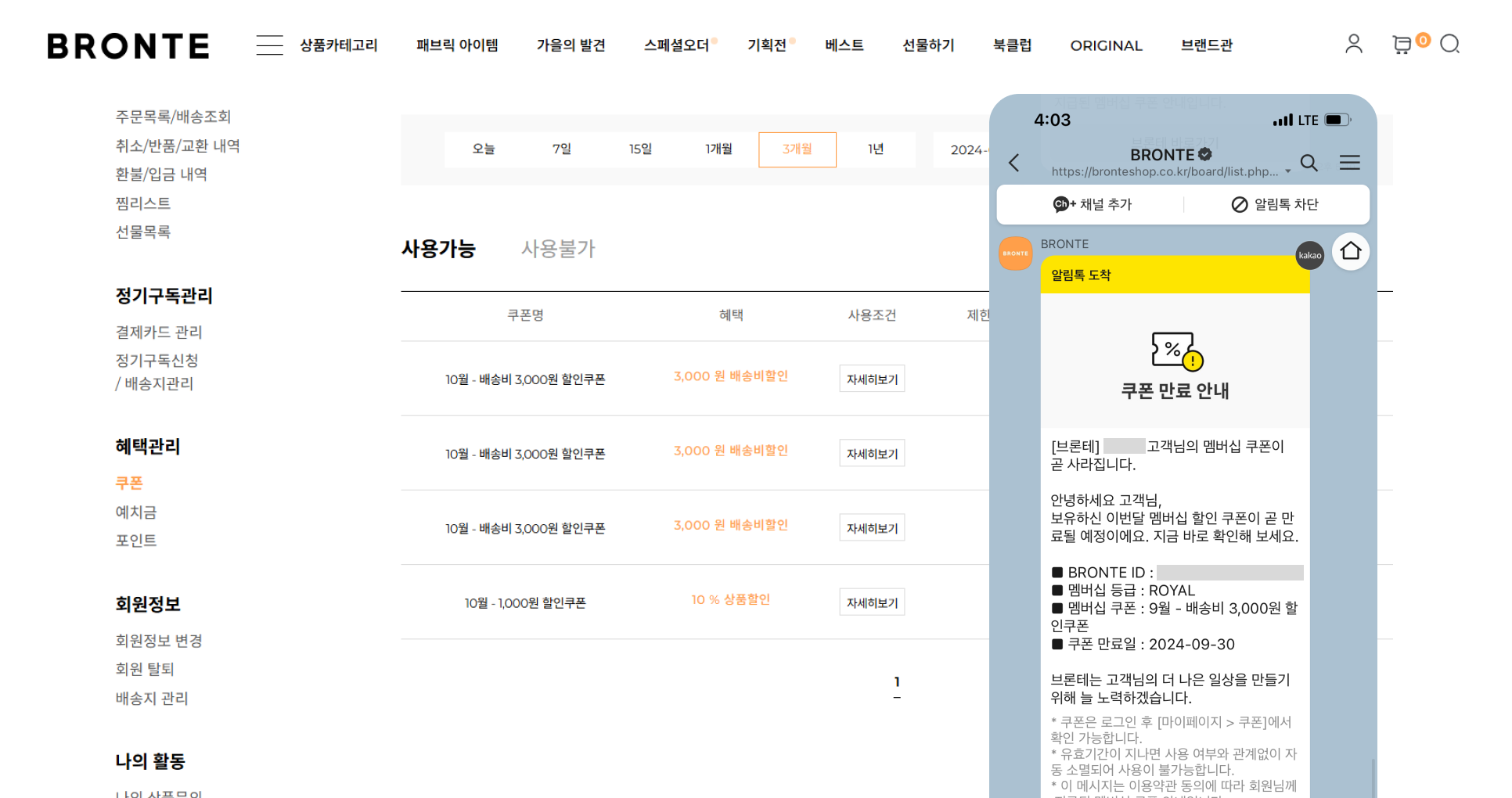
Task: Open 취소/반품/교환 내역 in sidebar
Action: pyautogui.click(x=178, y=146)
